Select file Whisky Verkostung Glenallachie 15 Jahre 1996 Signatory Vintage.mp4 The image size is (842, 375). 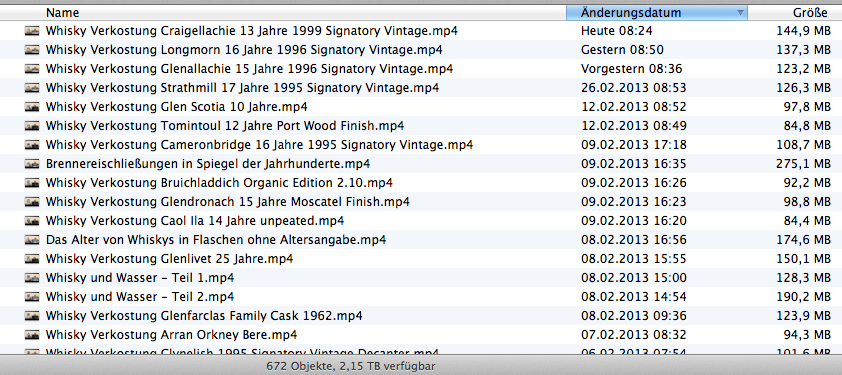point(249,69)
